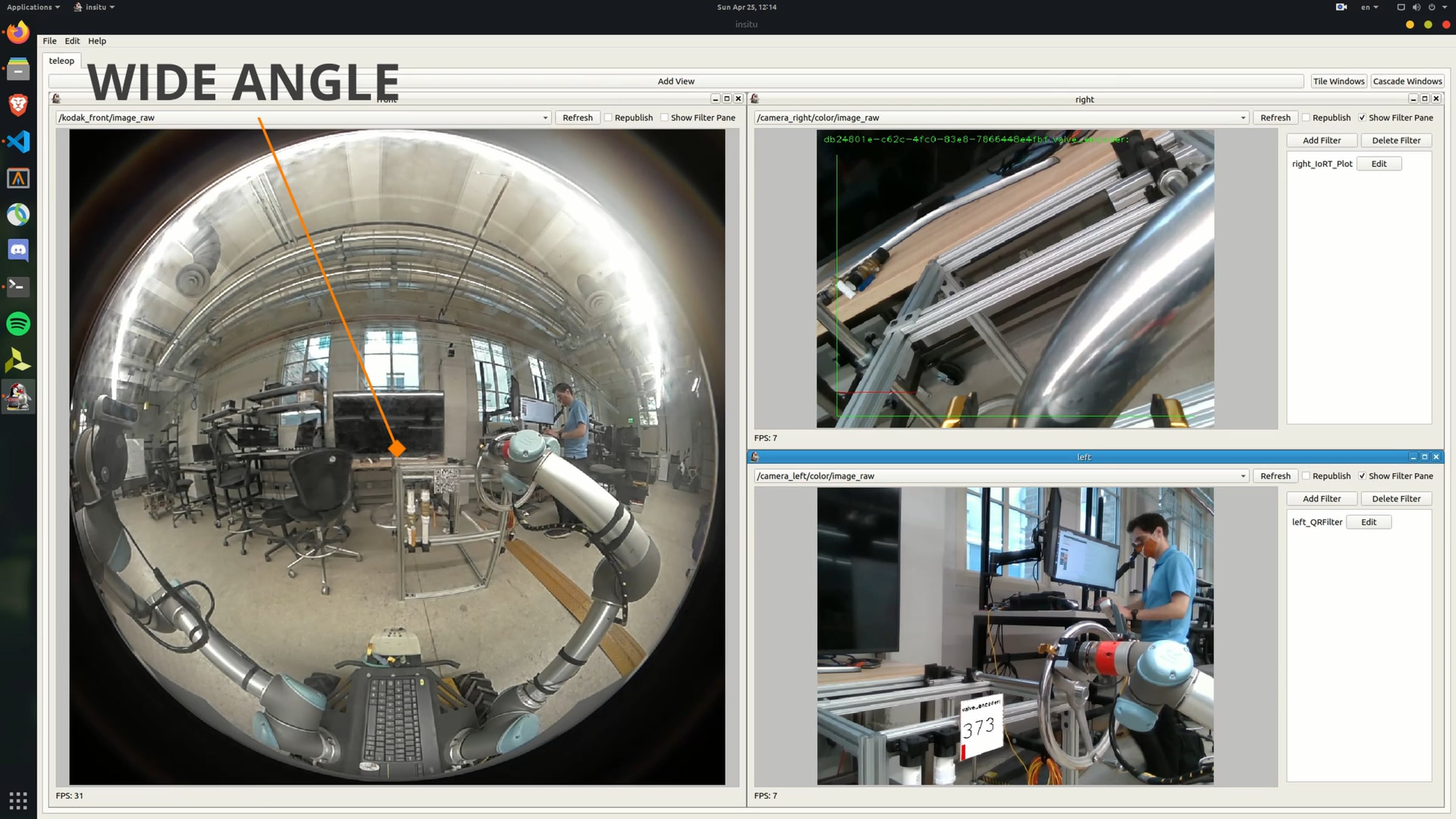Open the Terminal dock icon

[18, 286]
